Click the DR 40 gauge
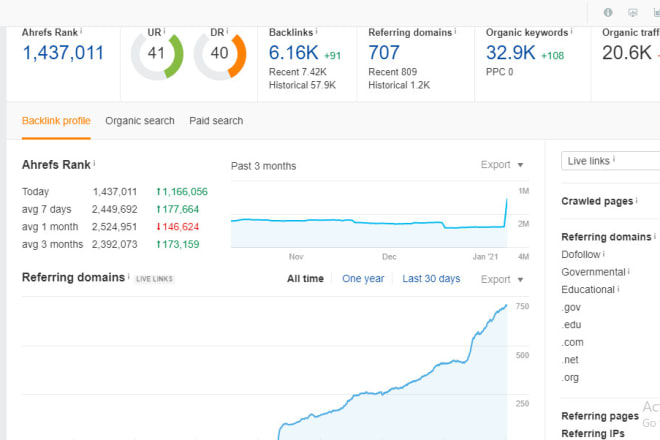 pyautogui.click(x=220, y=56)
